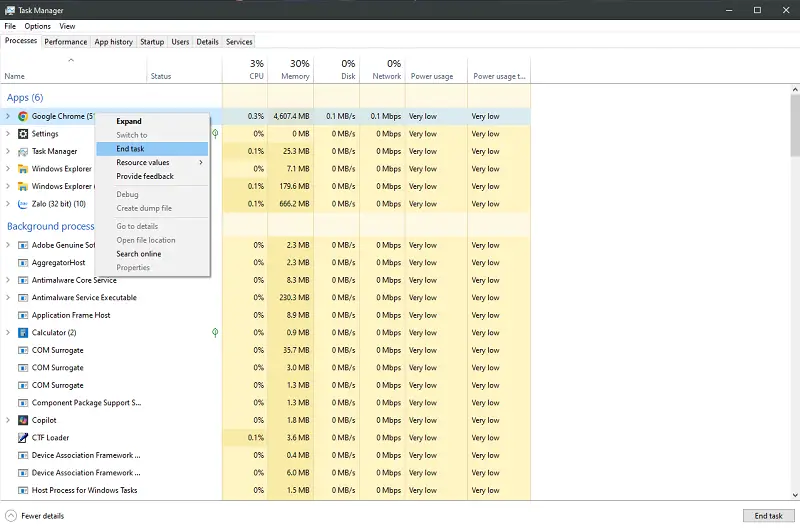
Task: Click the scrollbar up arrow
Action: coord(795,89)
